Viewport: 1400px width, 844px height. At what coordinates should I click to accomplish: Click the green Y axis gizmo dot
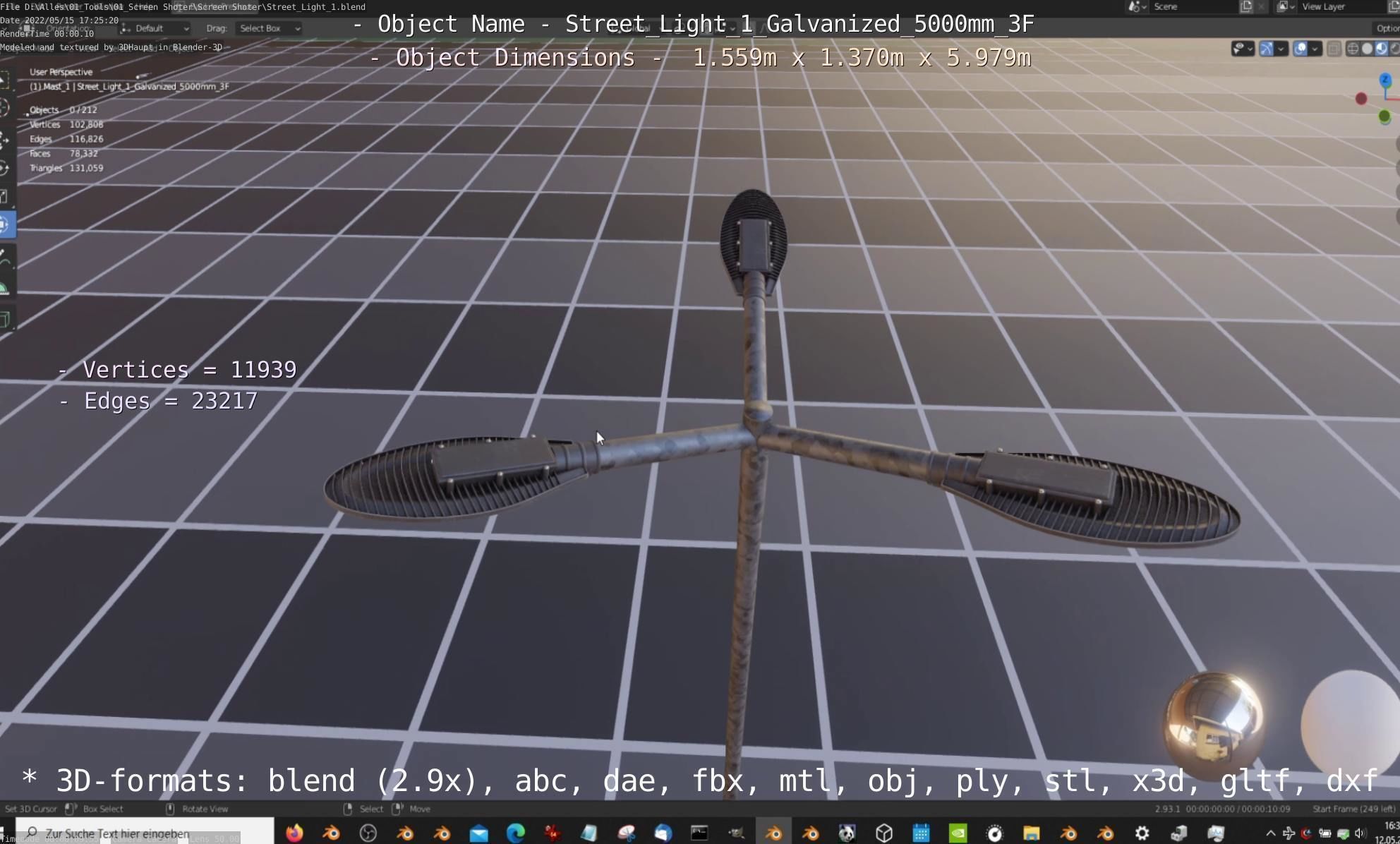pos(1384,116)
